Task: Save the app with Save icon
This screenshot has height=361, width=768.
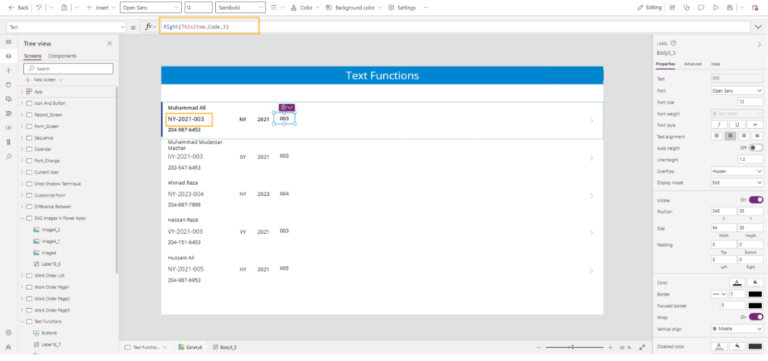Action: click(x=730, y=8)
